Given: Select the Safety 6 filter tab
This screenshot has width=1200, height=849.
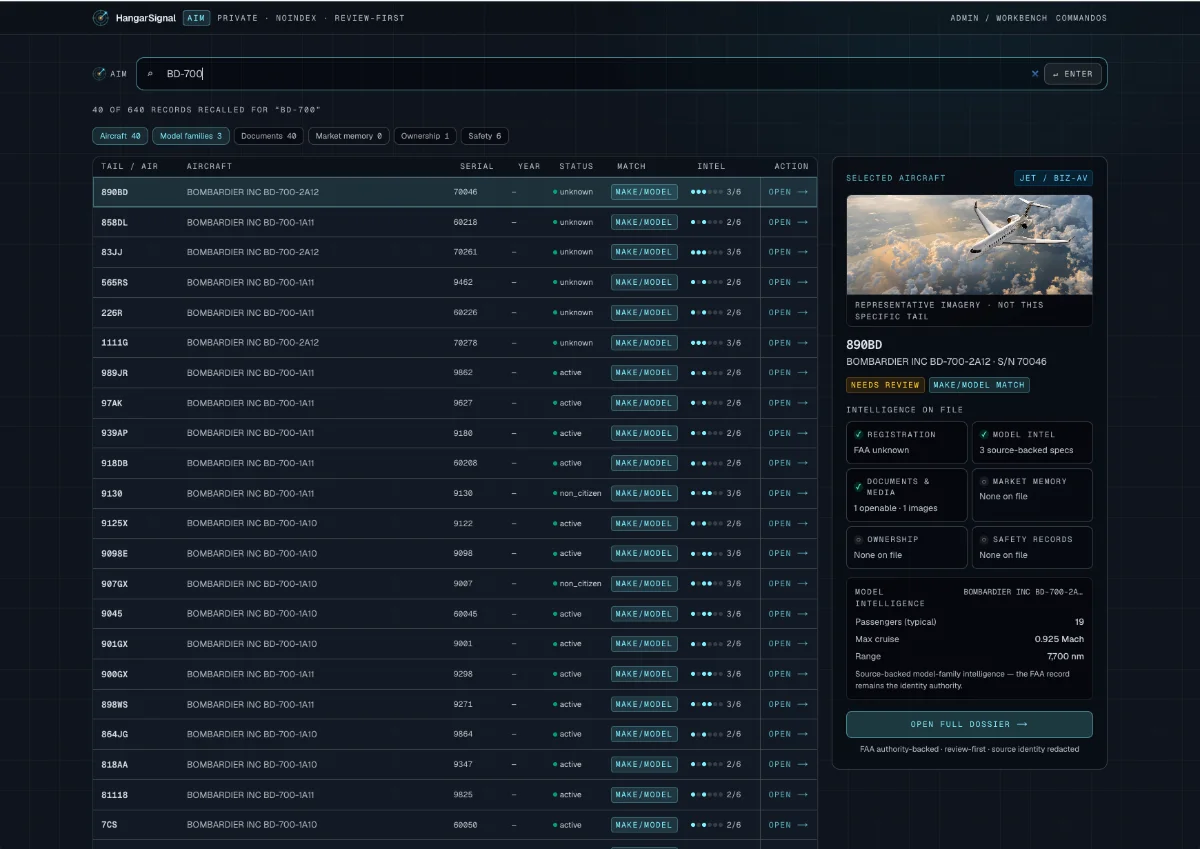Looking at the screenshot, I should (485, 136).
